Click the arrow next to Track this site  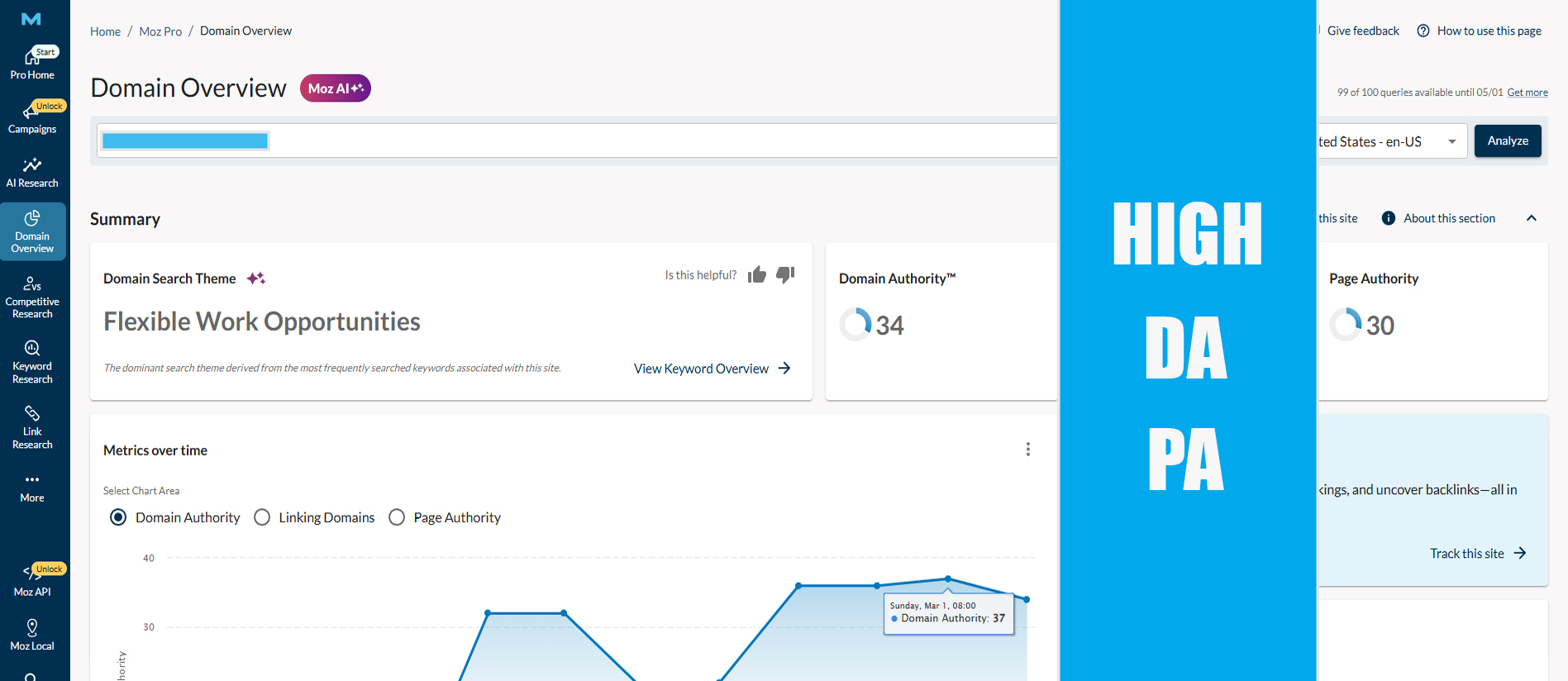pyautogui.click(x=1520, y=553)
